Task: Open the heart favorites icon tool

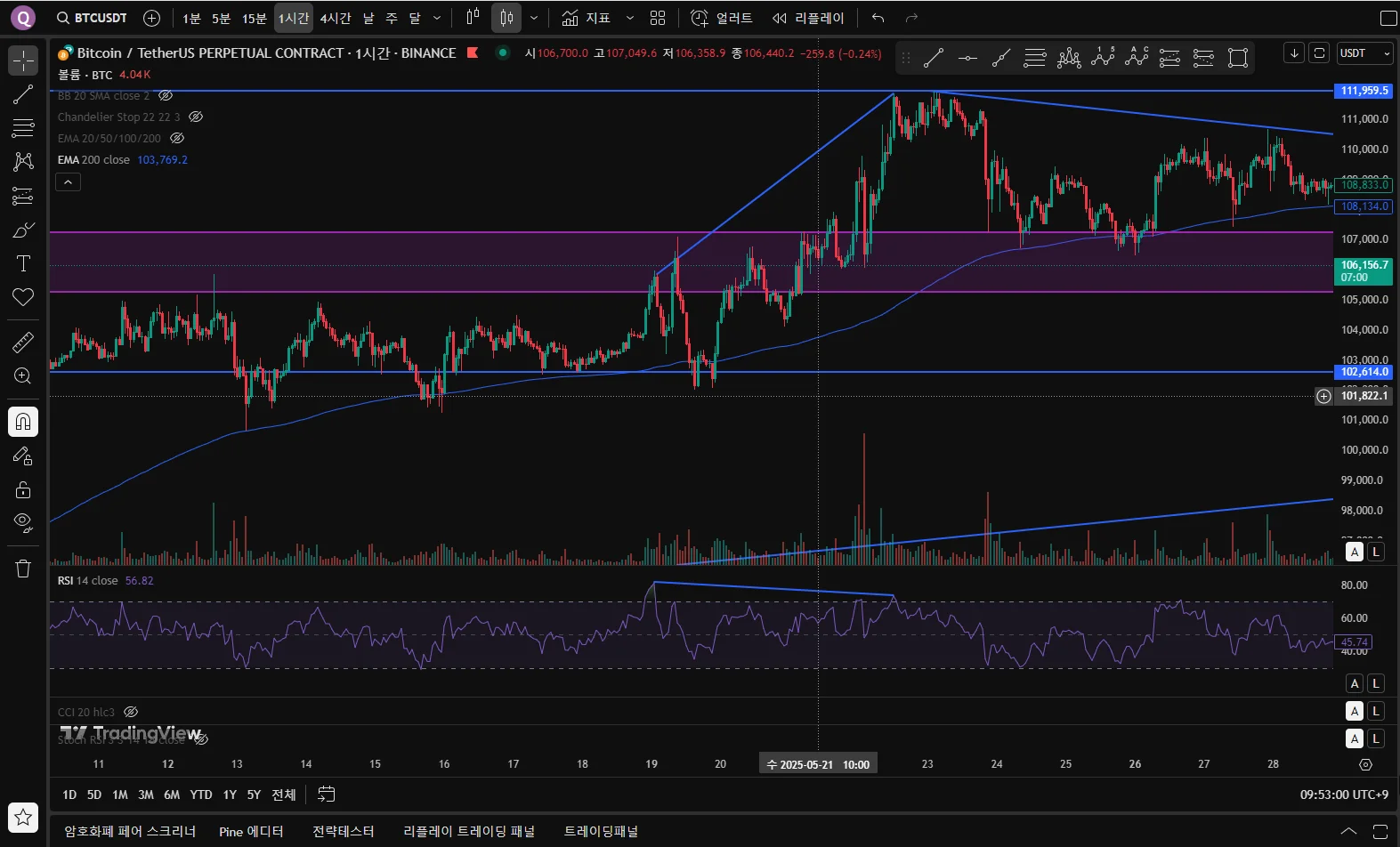Action: [23, 297]
